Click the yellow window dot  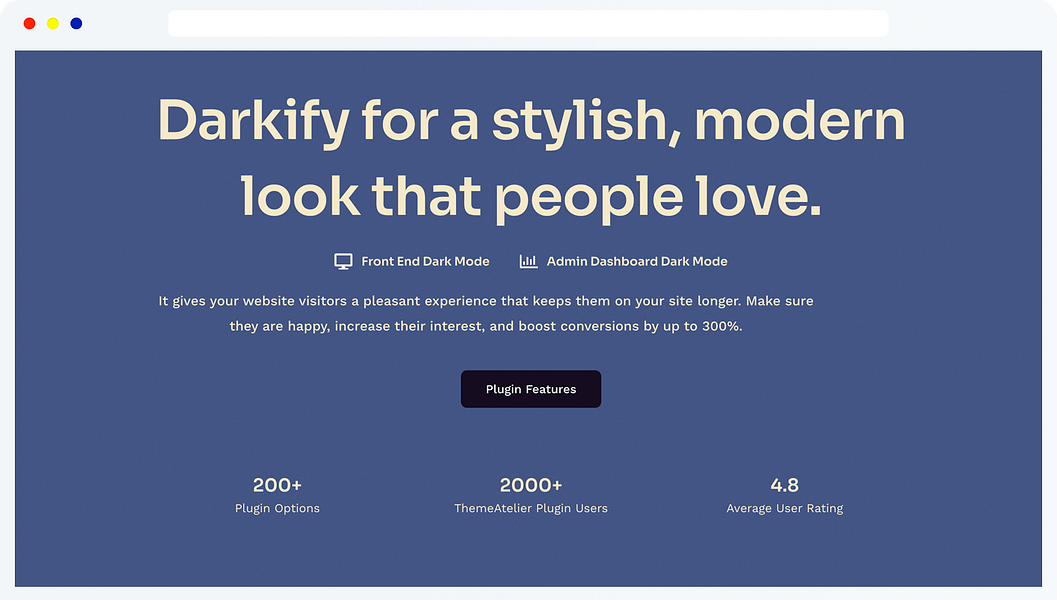[53, 23]
